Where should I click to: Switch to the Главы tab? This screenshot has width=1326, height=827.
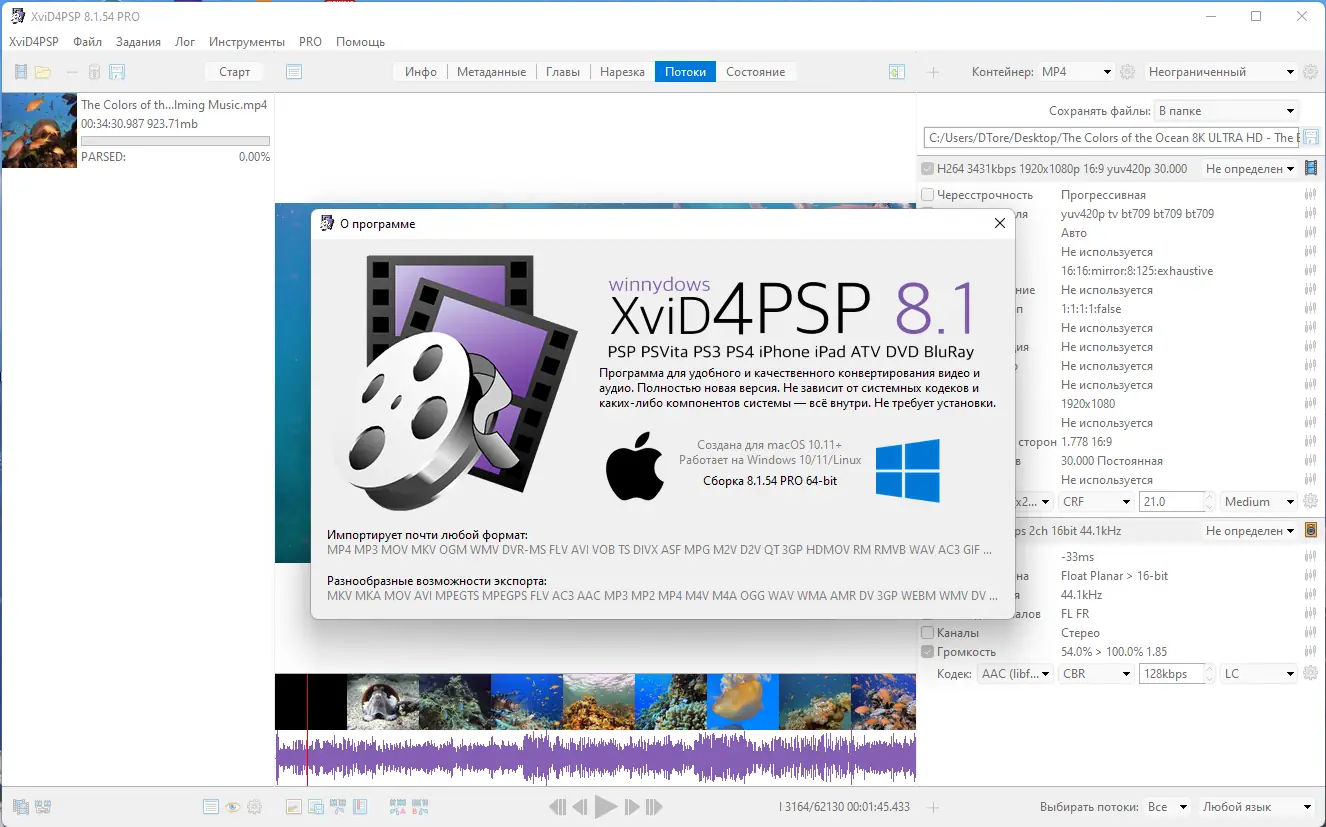click(563, 72)
